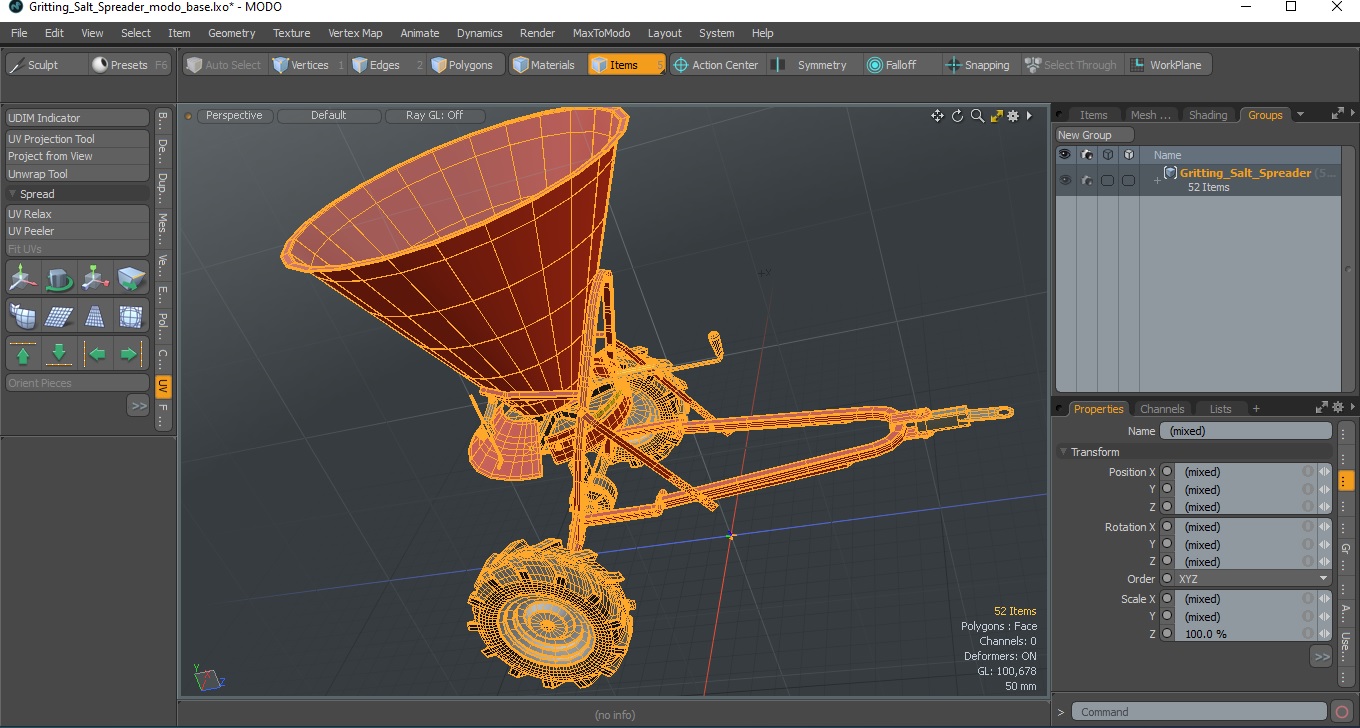The width and height of the screenshot is (1360, 728).
Task: Click the trapezoid perspective grid icon
Action: pyautogui.click(x=96, y=316)
